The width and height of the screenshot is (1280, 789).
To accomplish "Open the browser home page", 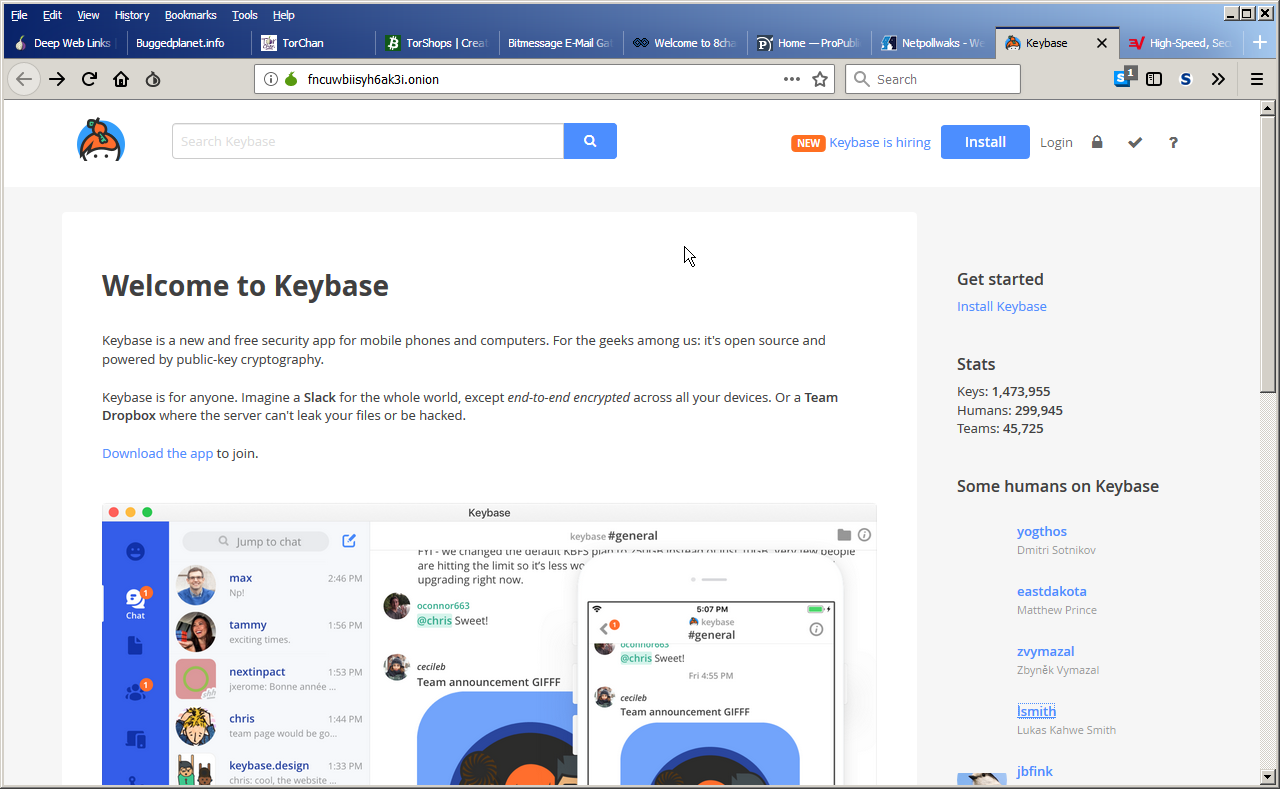I will click(121, 79).
